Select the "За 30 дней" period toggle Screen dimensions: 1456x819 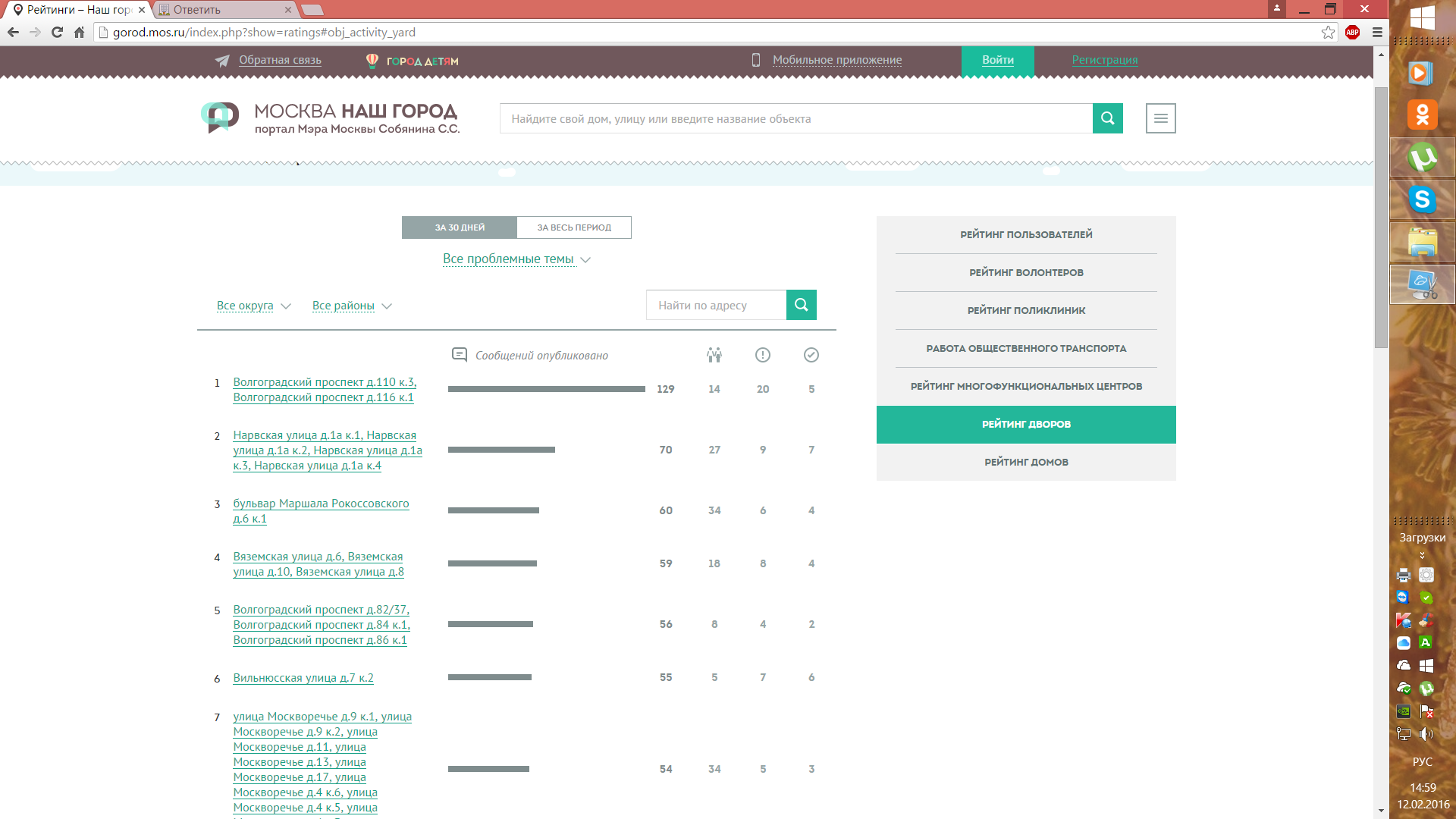click(x=460, y=227)
